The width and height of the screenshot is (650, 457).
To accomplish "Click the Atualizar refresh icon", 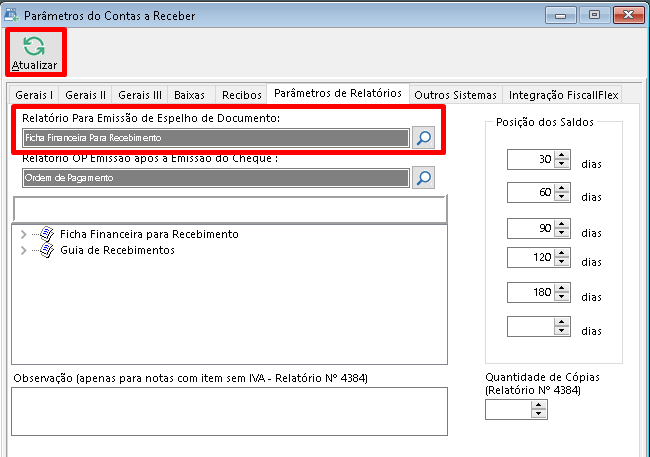I will click(34, 46).
